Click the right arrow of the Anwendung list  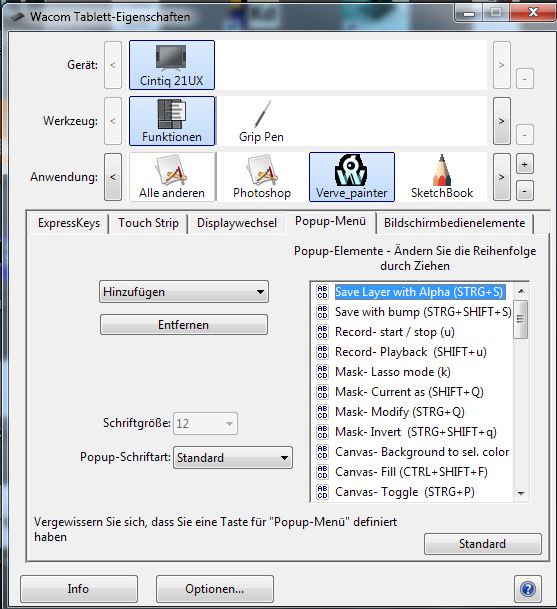(501, 177)
